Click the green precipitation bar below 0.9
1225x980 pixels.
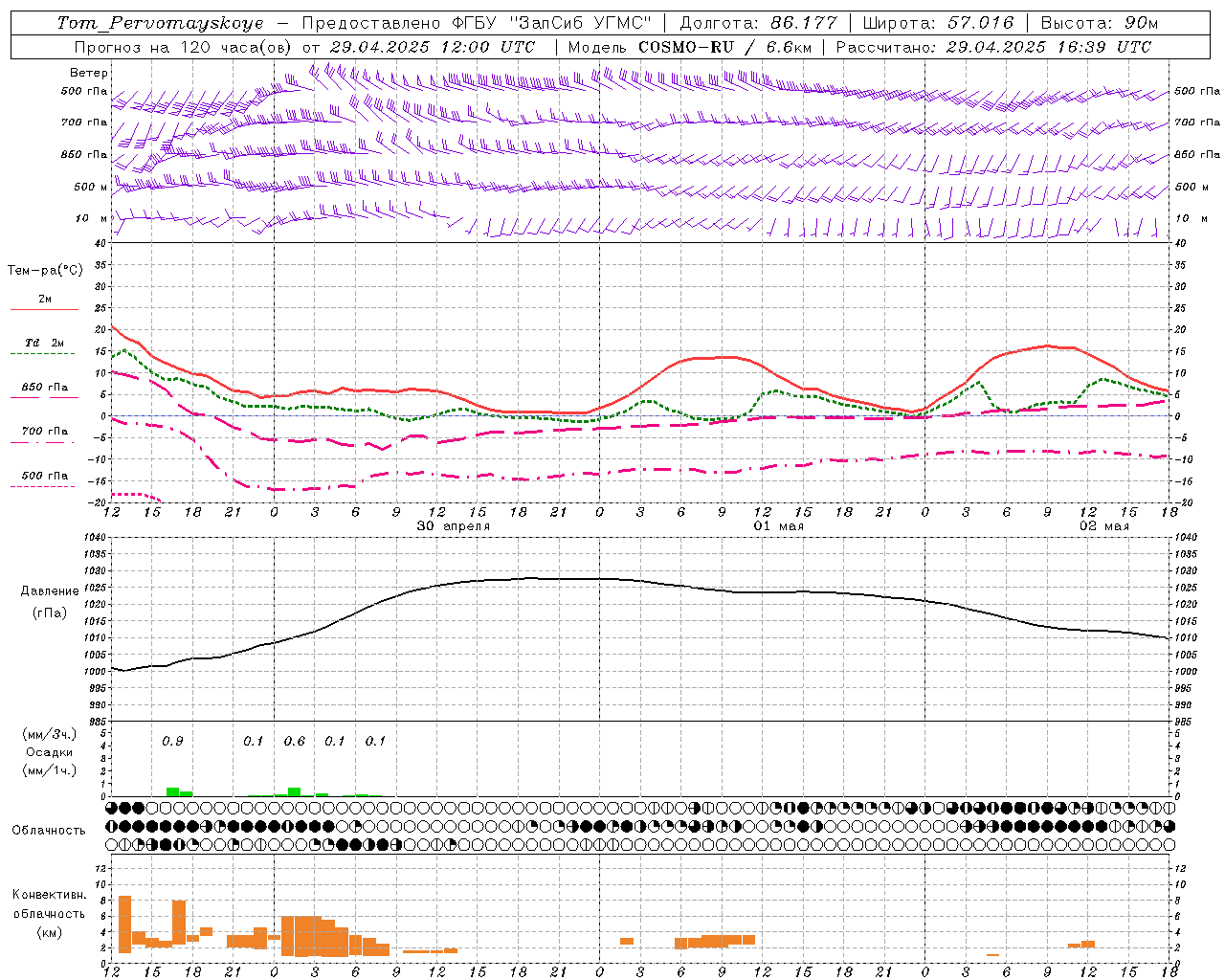point(173,791)
